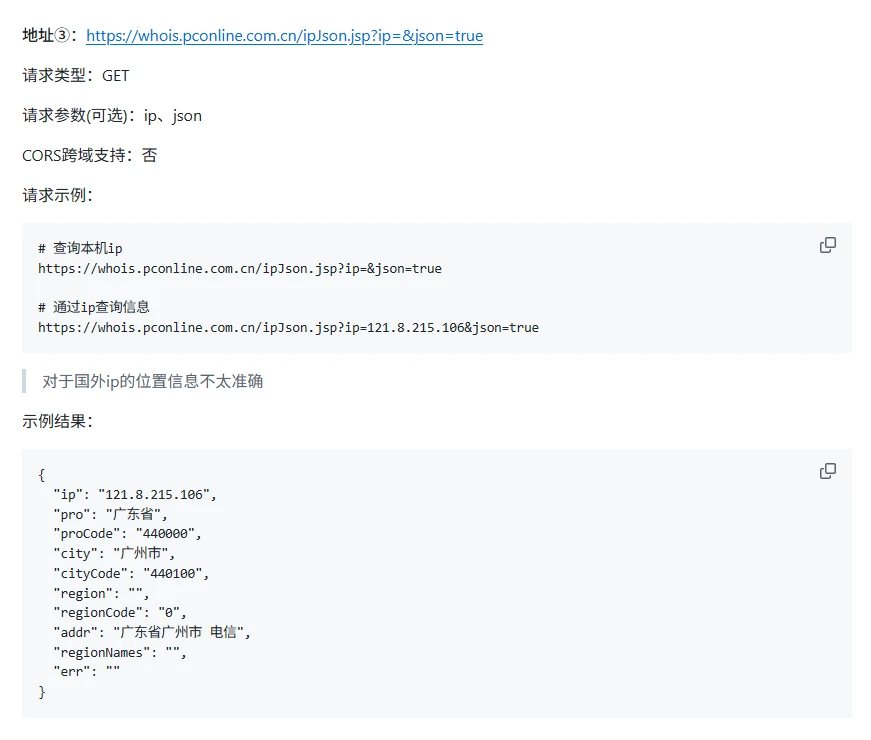Click the "ip": "121.8.215.106" JSON line
Screen dimensions: 871x740
134,494
